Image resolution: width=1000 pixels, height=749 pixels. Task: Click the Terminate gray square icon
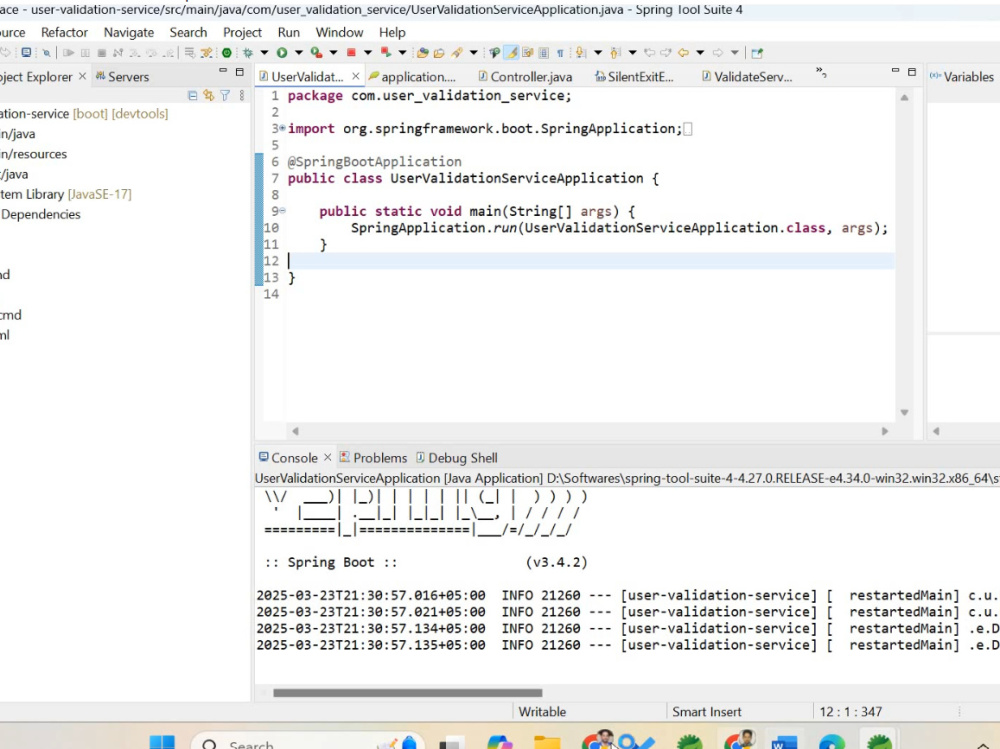tap(101, 53)
